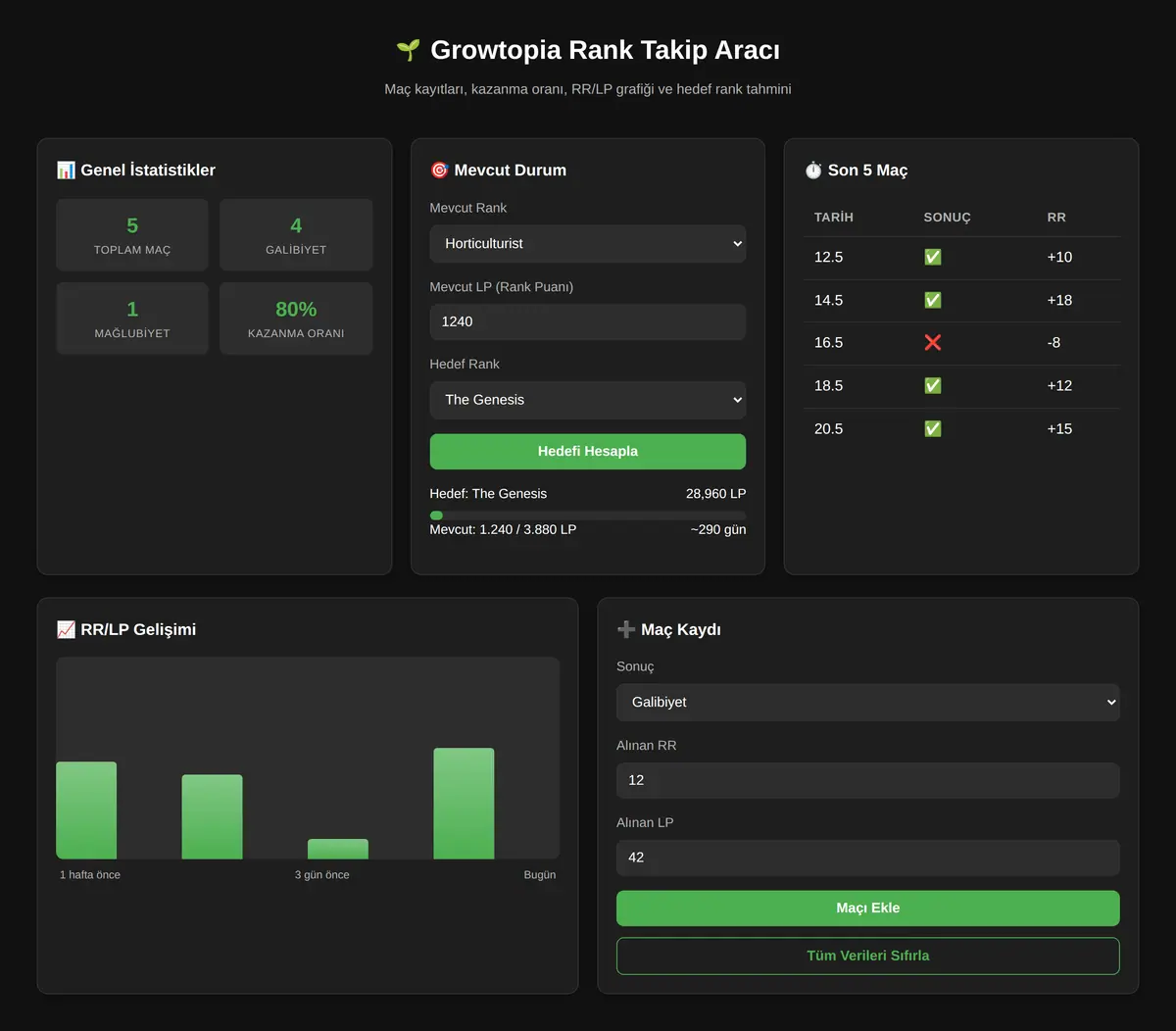Viewport: 1176px width, 1031px height.
Task: Click the Mağlubiyet stat card showing 1
Action: pos(132,319)
